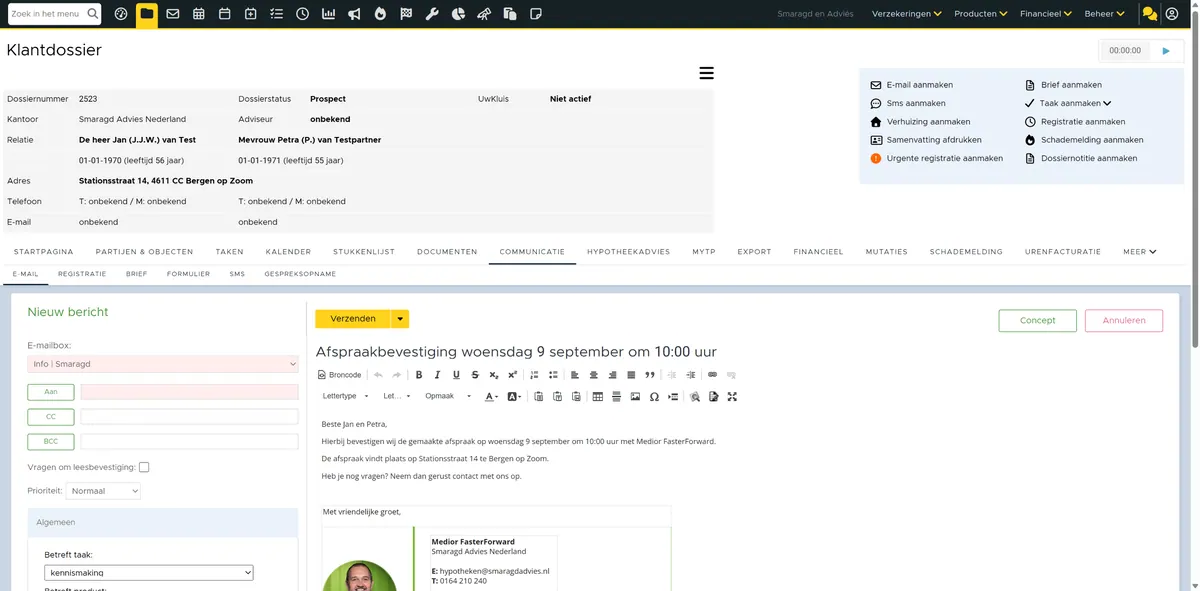Open the Verzenden button dropdown arrow
The image size is (1200, 591).
[400, 319]
